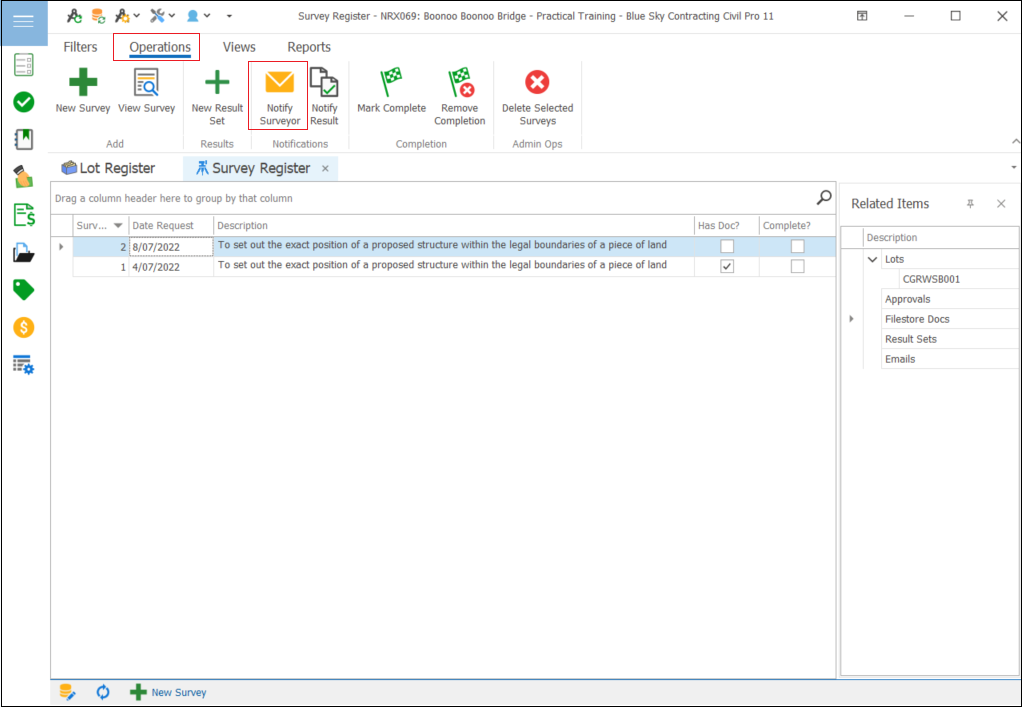
Task: Collapse the Lots tree node
Action: (x=873, y=259)
